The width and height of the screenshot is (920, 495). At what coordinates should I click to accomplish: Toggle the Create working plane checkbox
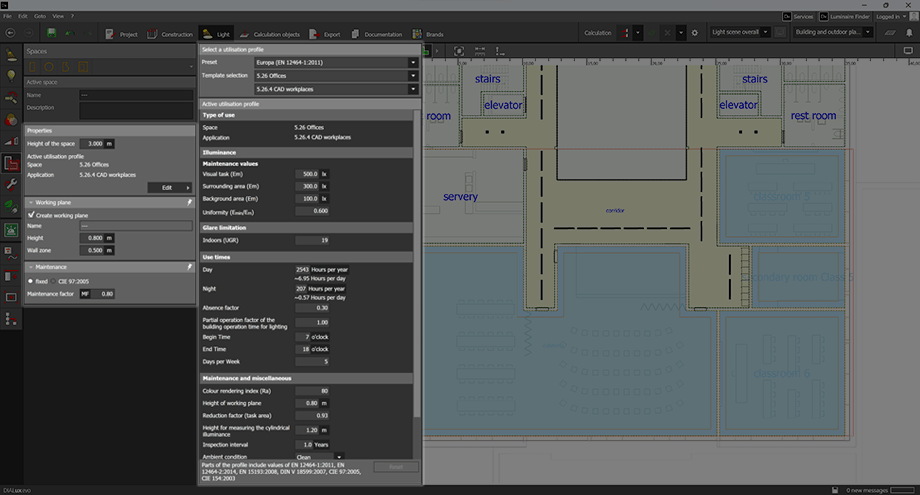click(31, 214)
